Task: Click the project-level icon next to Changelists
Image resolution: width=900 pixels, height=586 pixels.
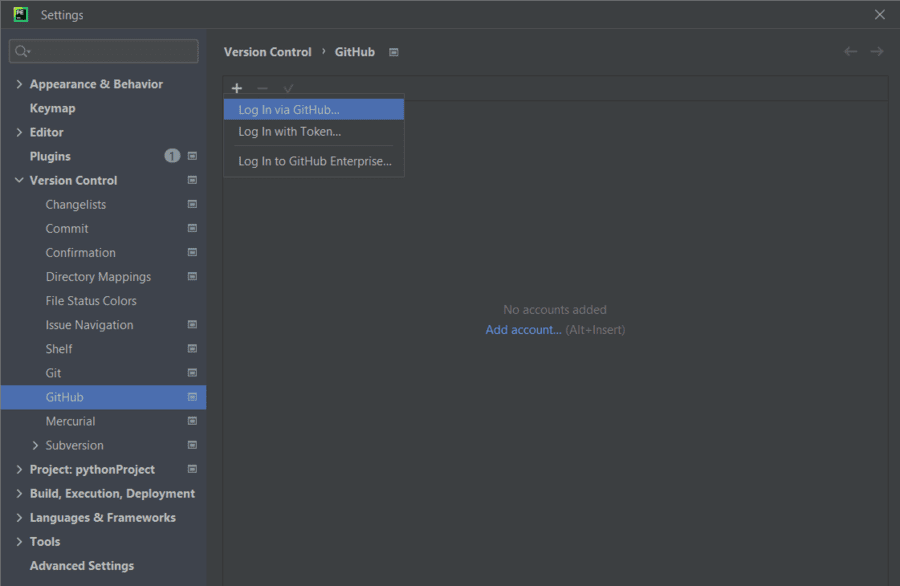Action: coord(192,204)
